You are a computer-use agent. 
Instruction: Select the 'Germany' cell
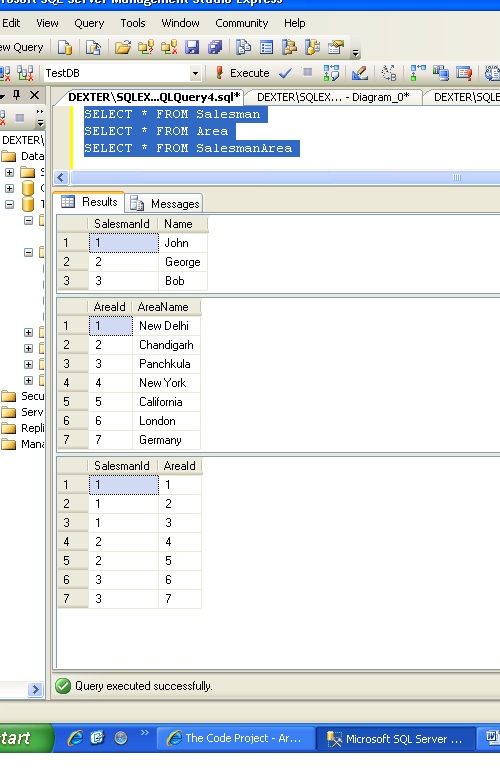[x=166, y=440]
